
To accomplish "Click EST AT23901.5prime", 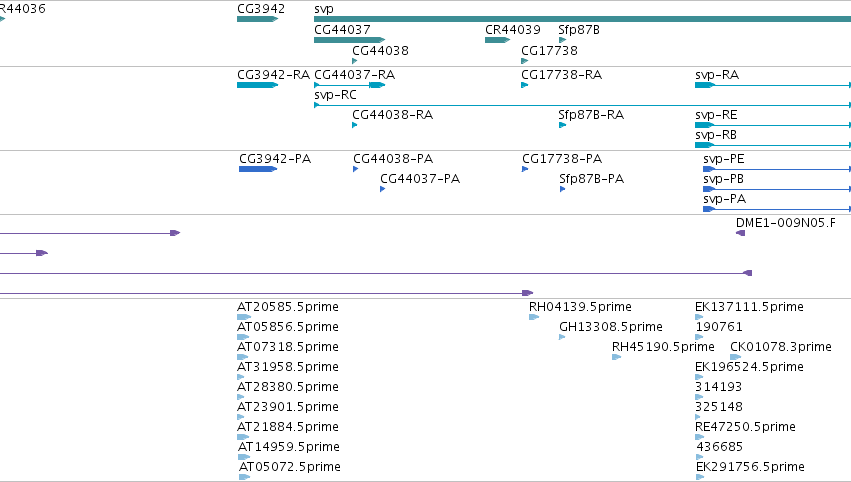I will tap(288, 408).
